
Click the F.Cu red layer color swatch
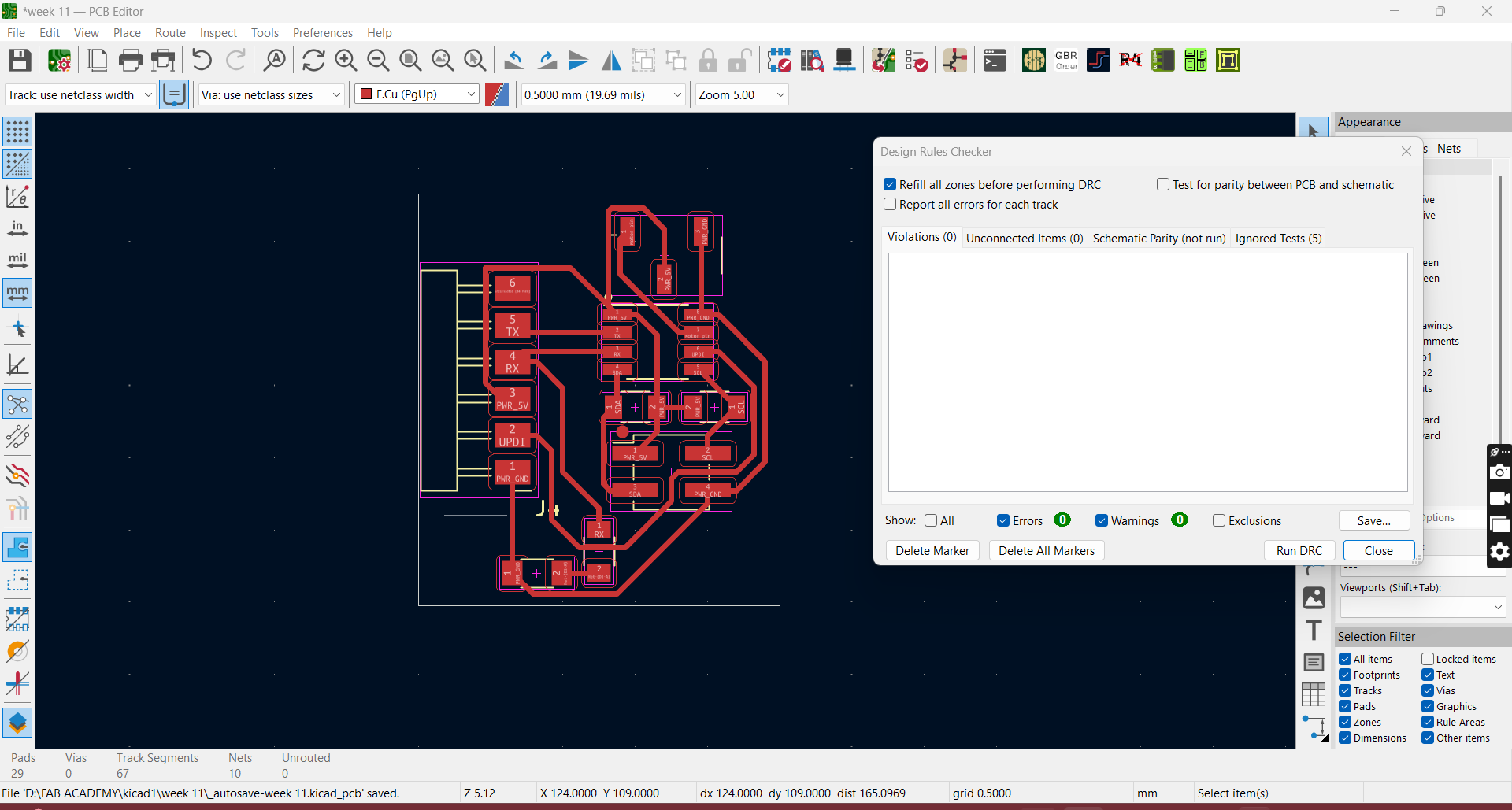coord(366,94)
